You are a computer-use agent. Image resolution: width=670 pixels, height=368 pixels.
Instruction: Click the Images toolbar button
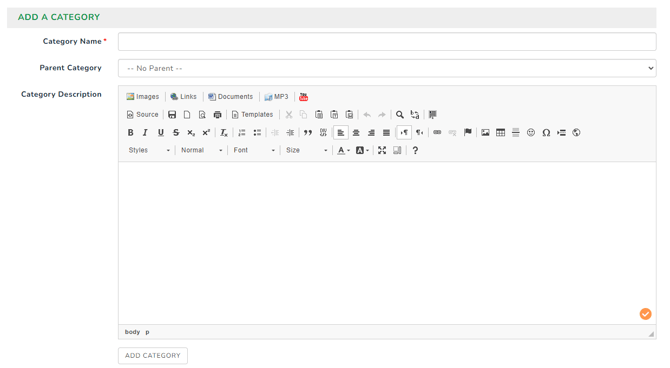tap(143, 97)
